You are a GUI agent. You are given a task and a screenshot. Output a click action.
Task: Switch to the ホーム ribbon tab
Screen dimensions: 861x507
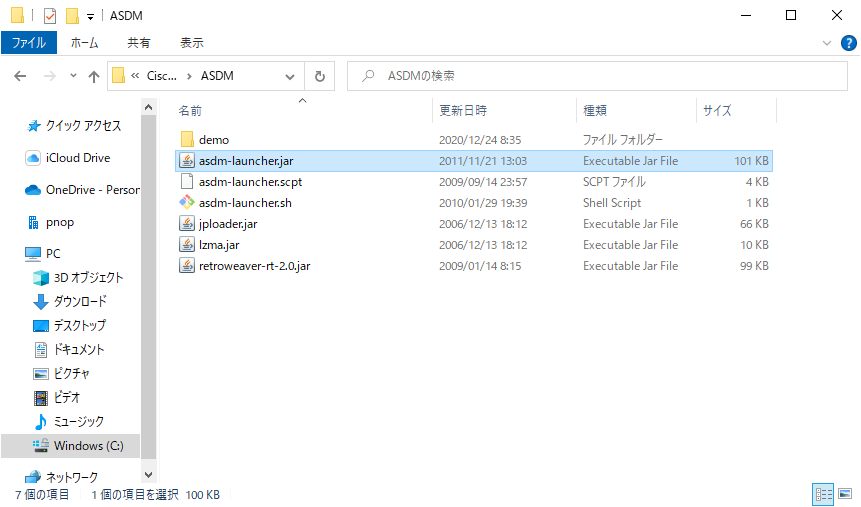pos(84,43)
